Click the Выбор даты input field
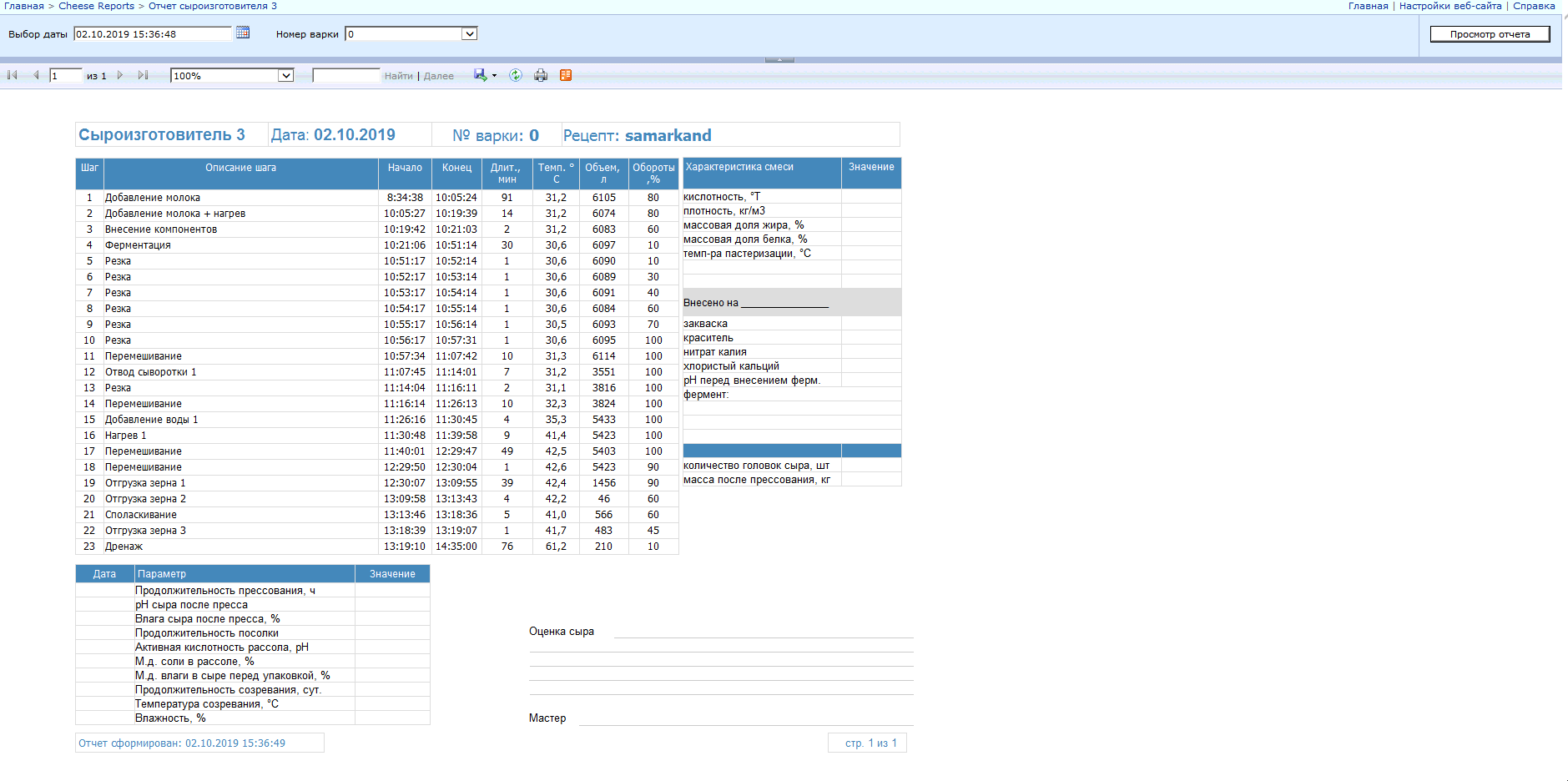Screen dimensions: 1568x781 [152, 34]
